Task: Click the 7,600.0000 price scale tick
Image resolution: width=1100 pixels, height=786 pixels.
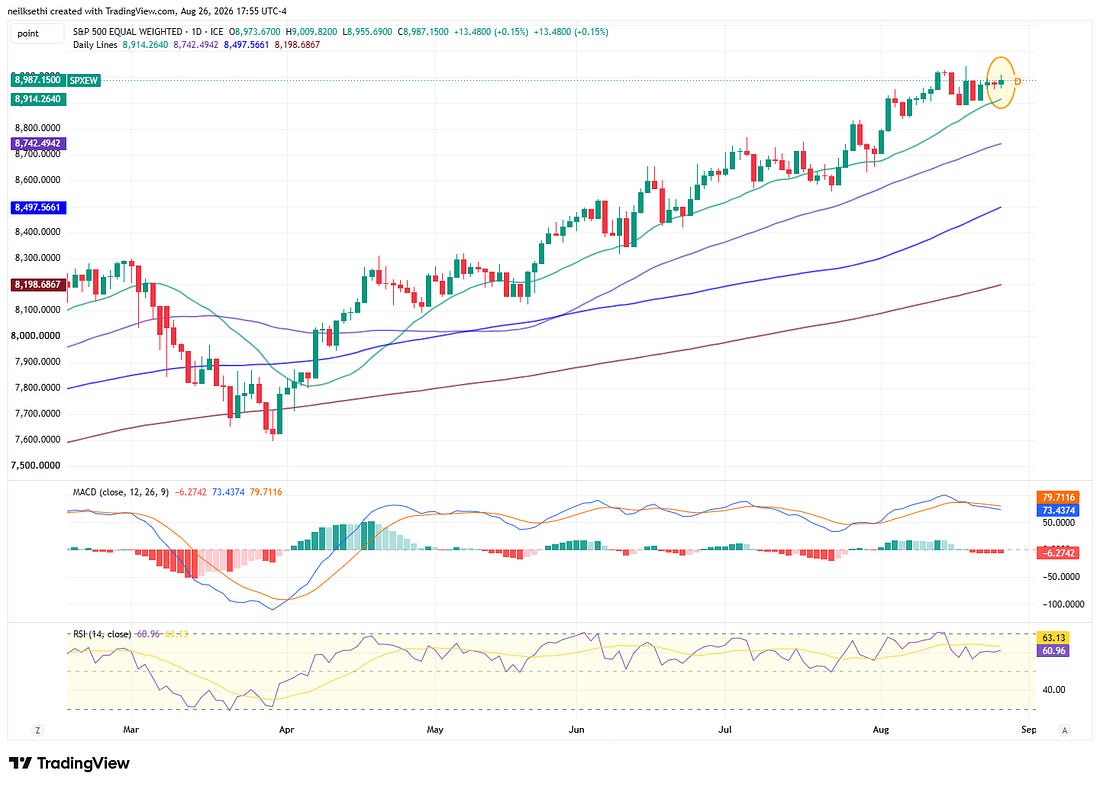Action: click(x=37, y=440)
